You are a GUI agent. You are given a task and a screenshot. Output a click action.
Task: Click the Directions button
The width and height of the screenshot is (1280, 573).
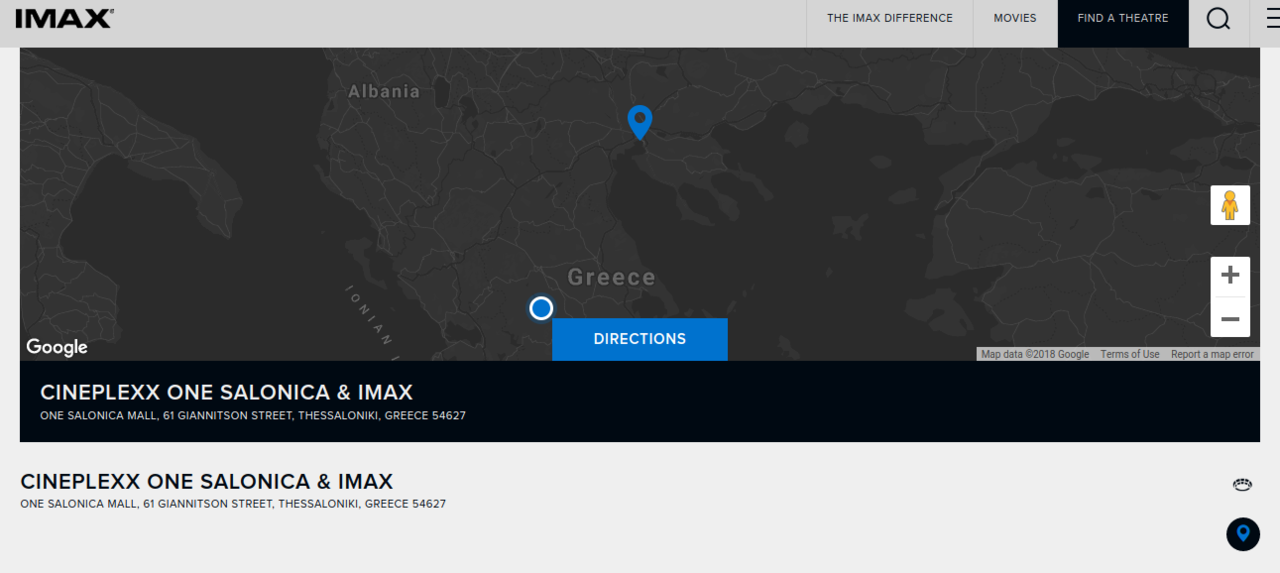click(640, 339)
